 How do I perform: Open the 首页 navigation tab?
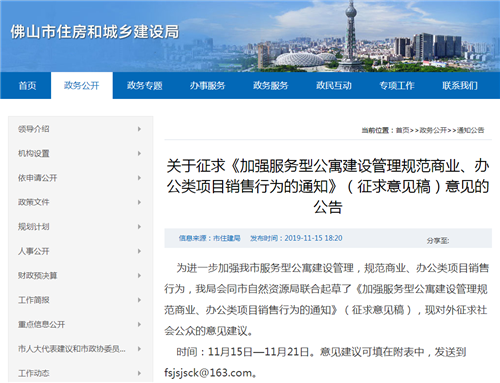coord(27,86)
